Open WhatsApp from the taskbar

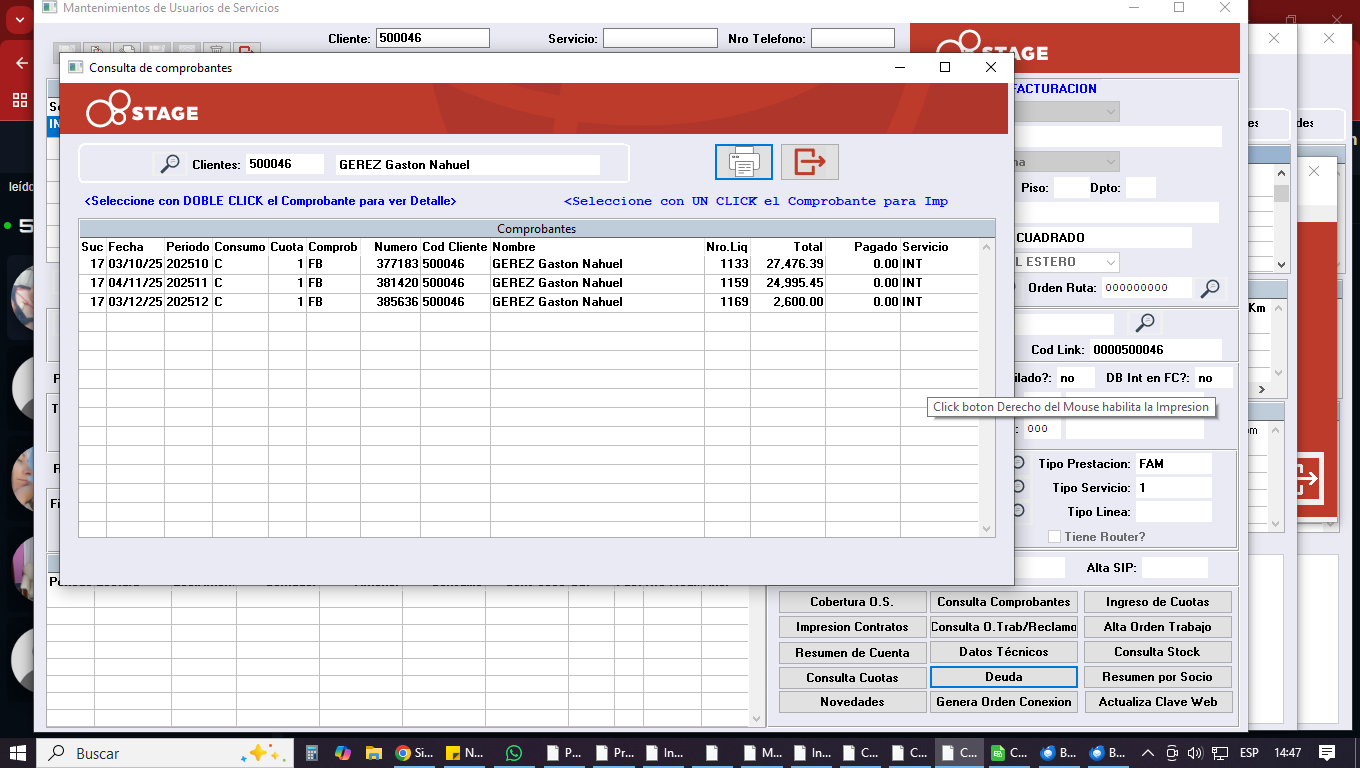tap(513, 753)
